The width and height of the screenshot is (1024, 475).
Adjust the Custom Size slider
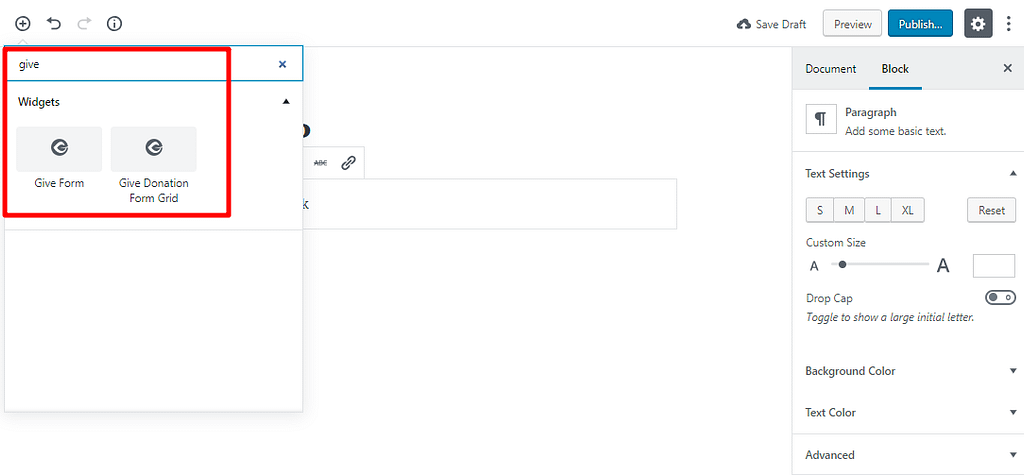tap(880, 265)
